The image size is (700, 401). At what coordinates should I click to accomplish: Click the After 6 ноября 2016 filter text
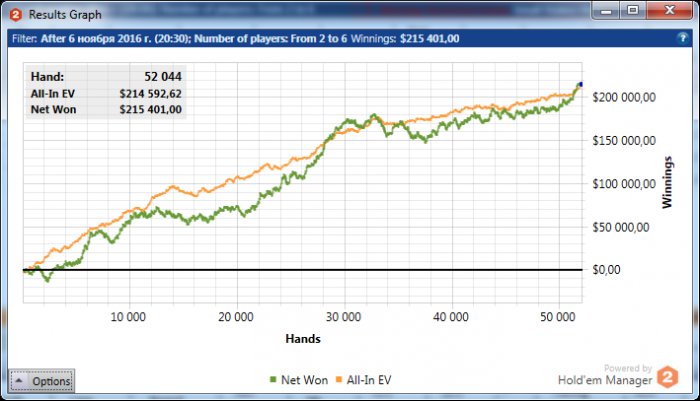(x=116, y=39)
